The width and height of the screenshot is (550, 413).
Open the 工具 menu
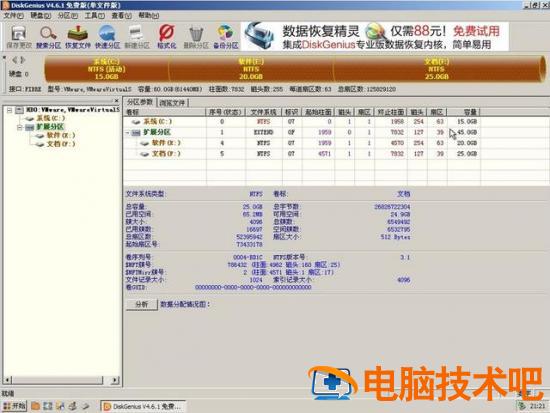point(95,16)
